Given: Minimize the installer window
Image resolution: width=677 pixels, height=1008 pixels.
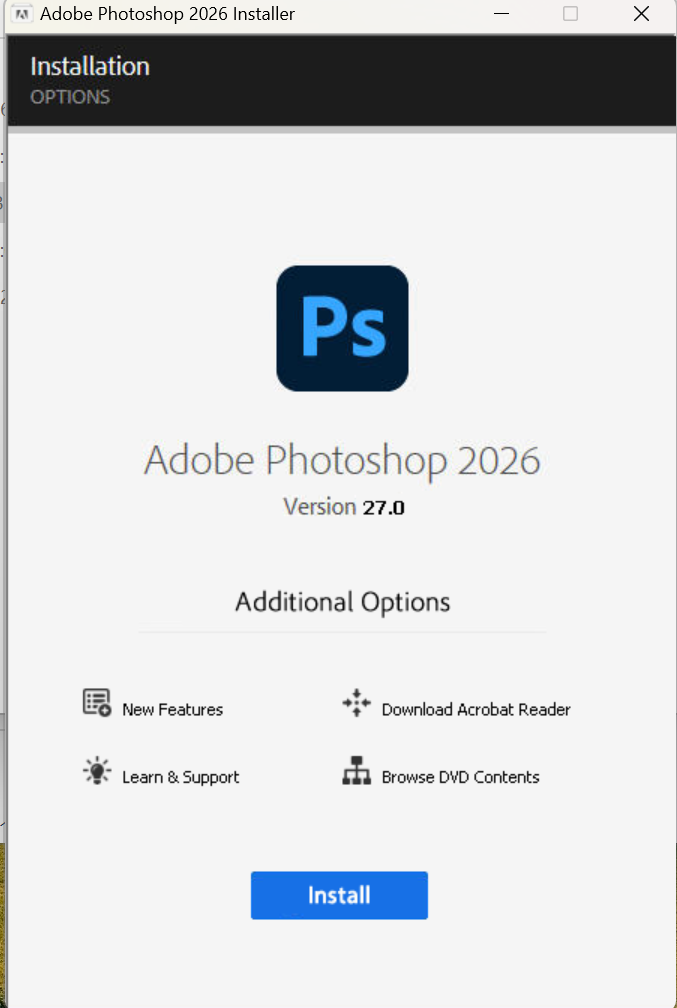Looking at the screenshot, I should coord(500,14).
